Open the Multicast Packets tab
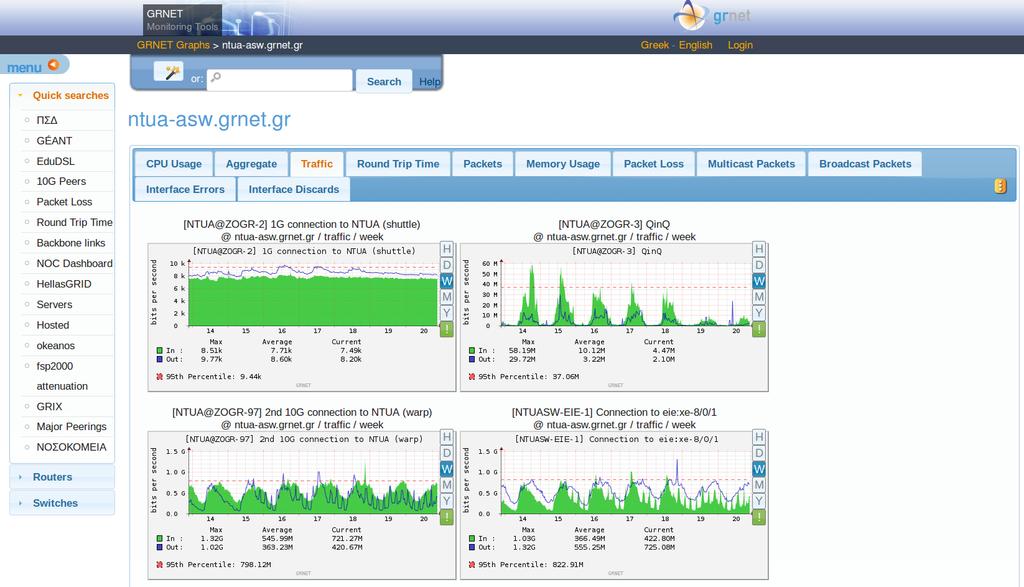This screenshot has height=587, width=1024. [x=751, y=164]
